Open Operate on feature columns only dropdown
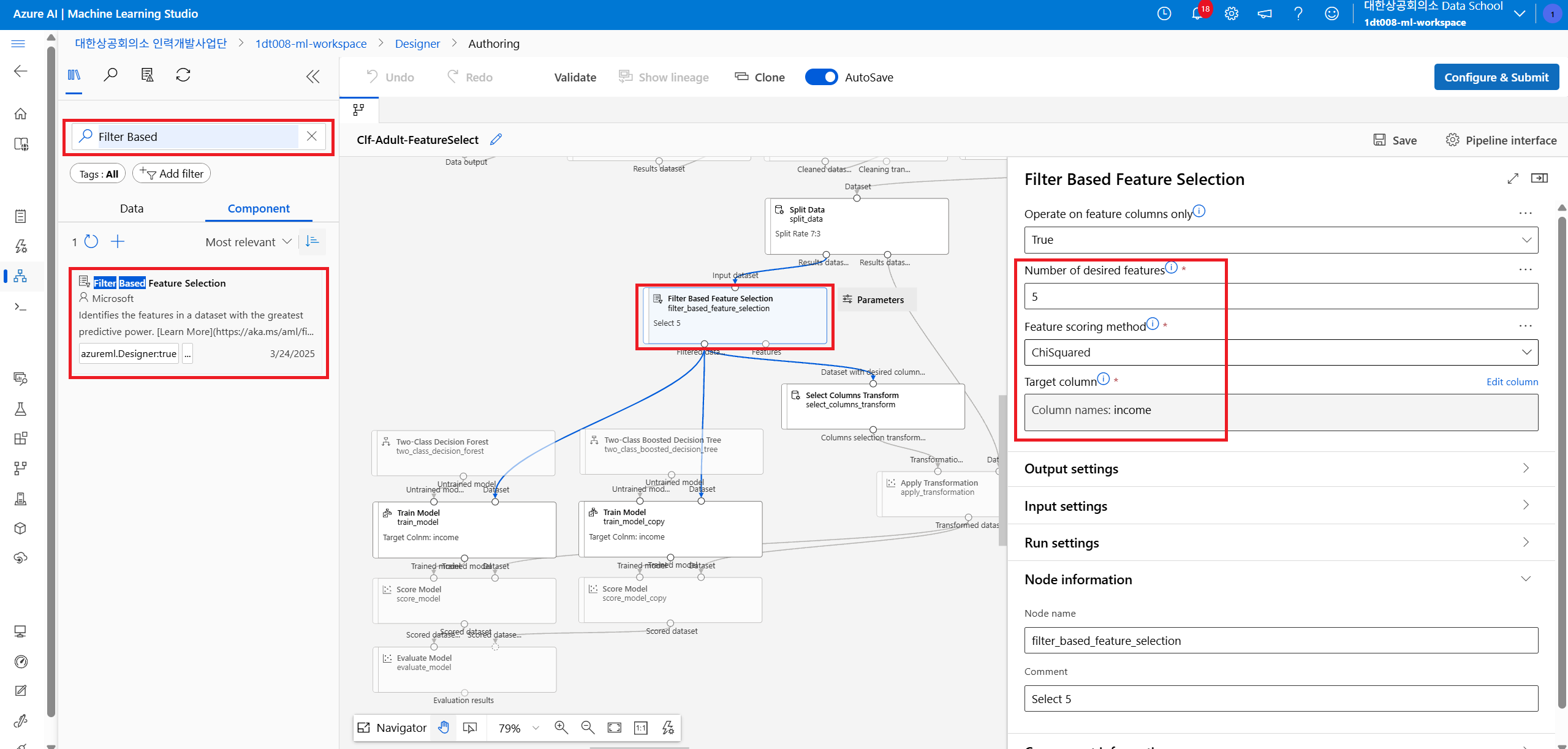The image size is (1568, 749). click(1281, 240)
